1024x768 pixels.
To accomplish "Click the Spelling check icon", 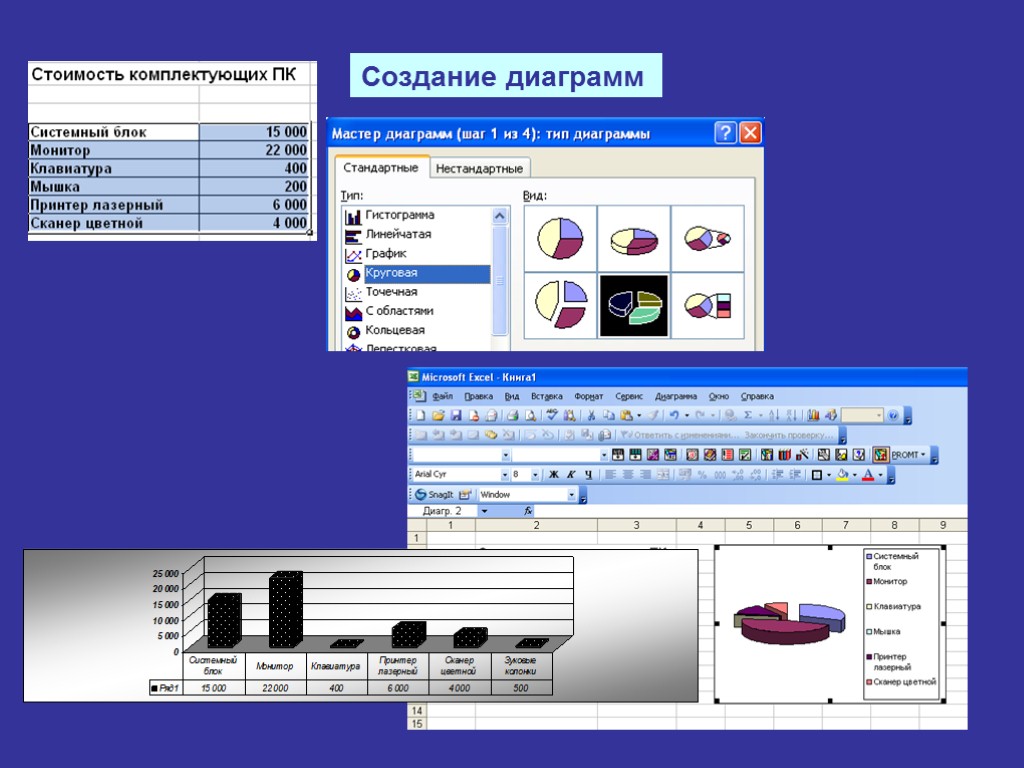I will (550, 416).
